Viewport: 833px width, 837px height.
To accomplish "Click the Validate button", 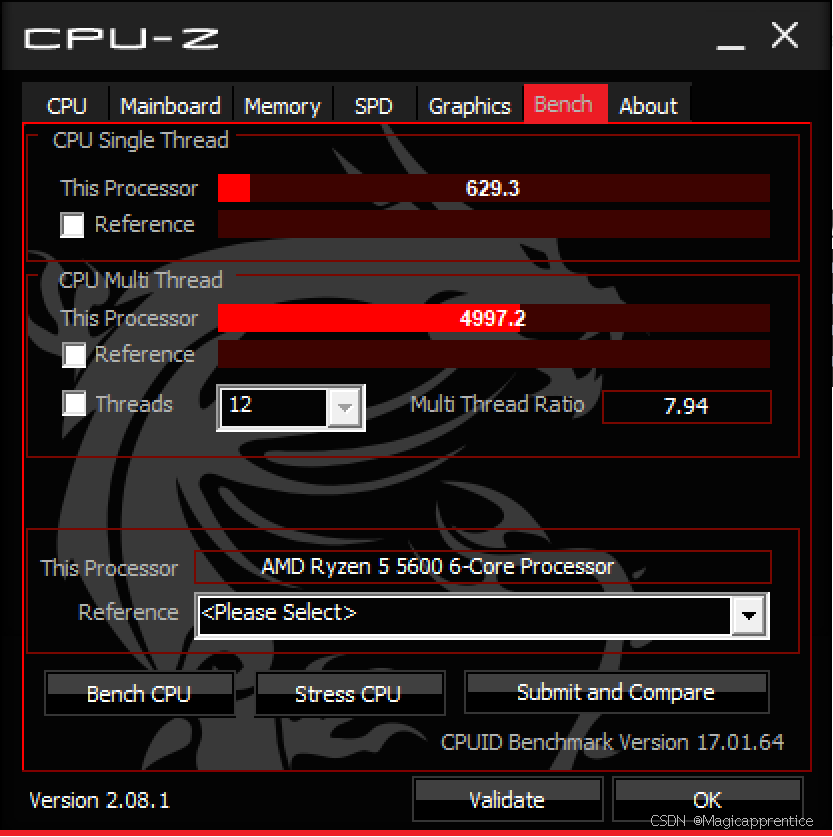I will click(507, 800).
